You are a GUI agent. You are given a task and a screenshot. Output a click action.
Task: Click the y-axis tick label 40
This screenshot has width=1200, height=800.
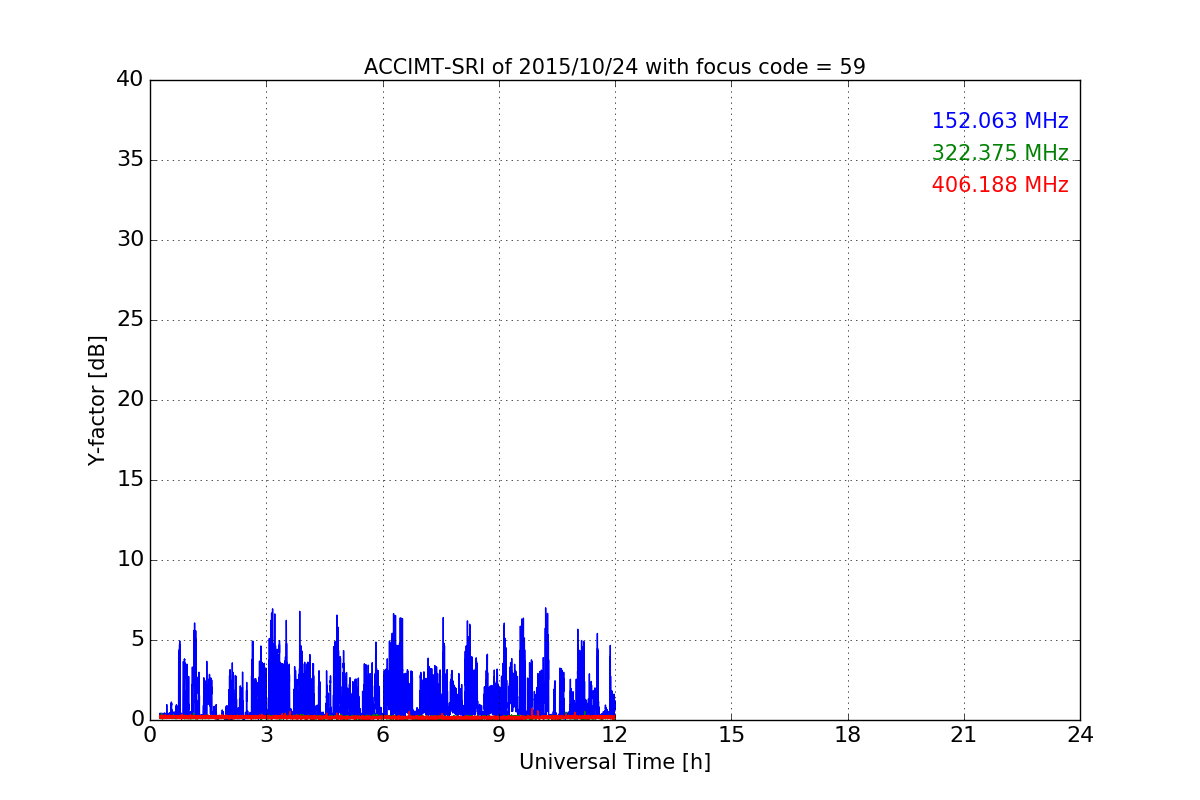coord(130,79)
